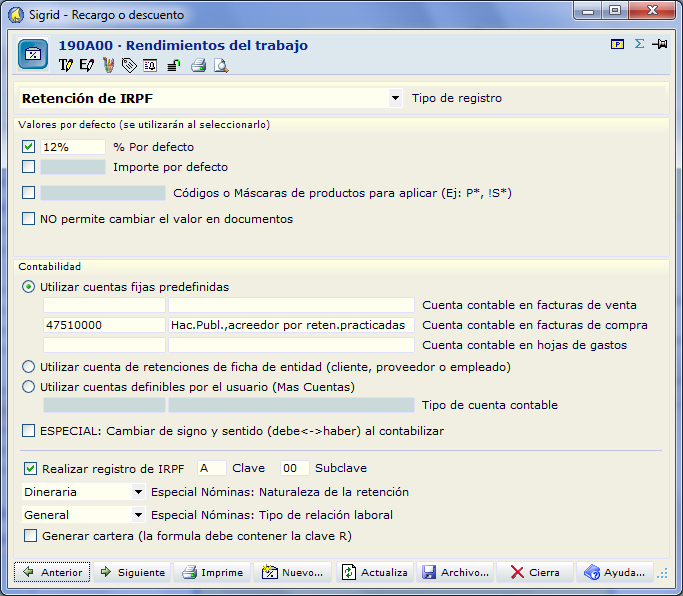Screen dimensions: 683x596
Task: Click the Clave field containing A
Action: 212,468
